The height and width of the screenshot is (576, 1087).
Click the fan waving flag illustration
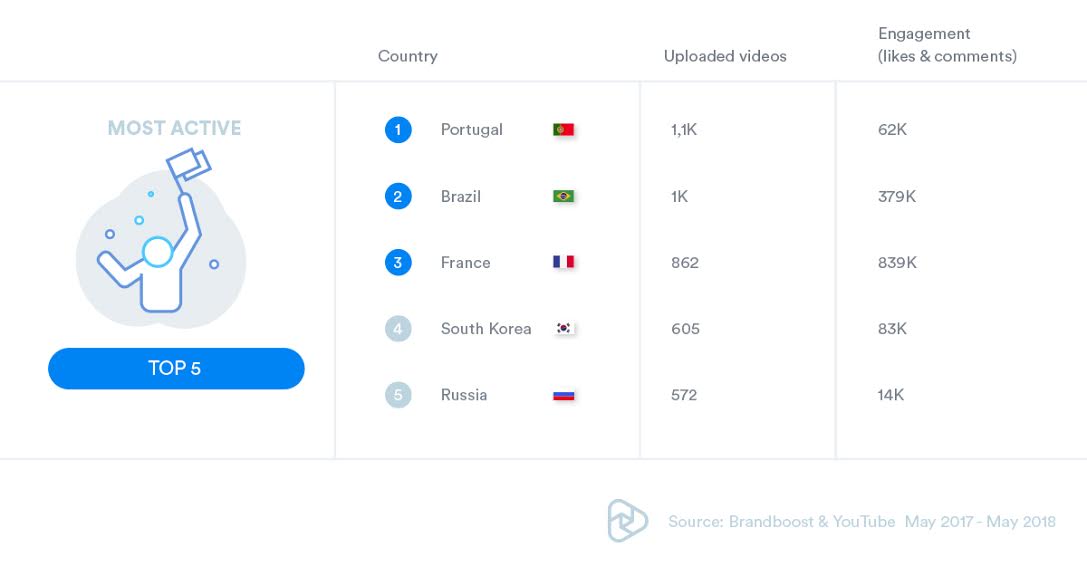[160, 236]
